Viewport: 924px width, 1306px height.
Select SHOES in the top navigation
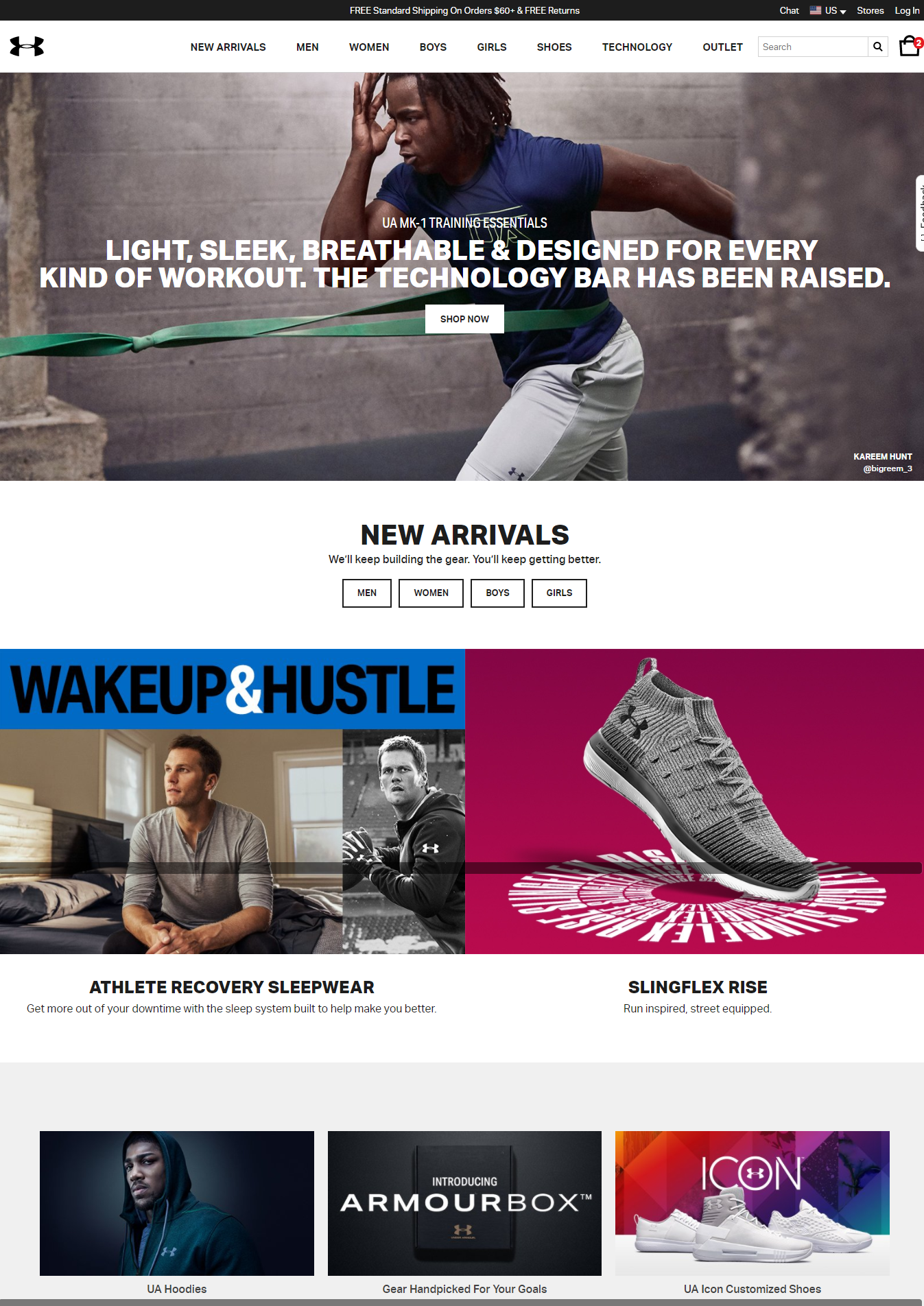(x=554, y=47)
